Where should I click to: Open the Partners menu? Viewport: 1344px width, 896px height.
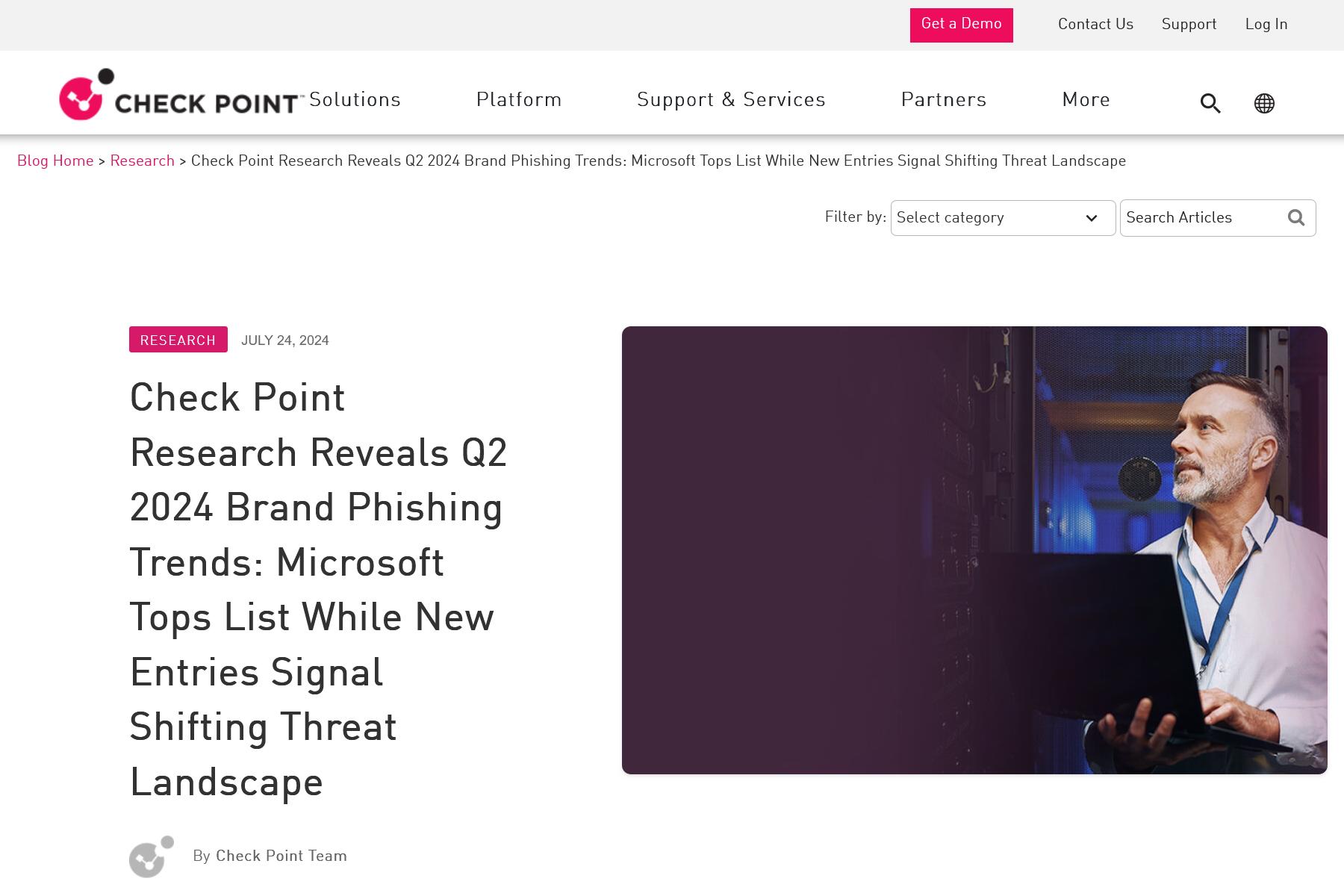point(944,99)
